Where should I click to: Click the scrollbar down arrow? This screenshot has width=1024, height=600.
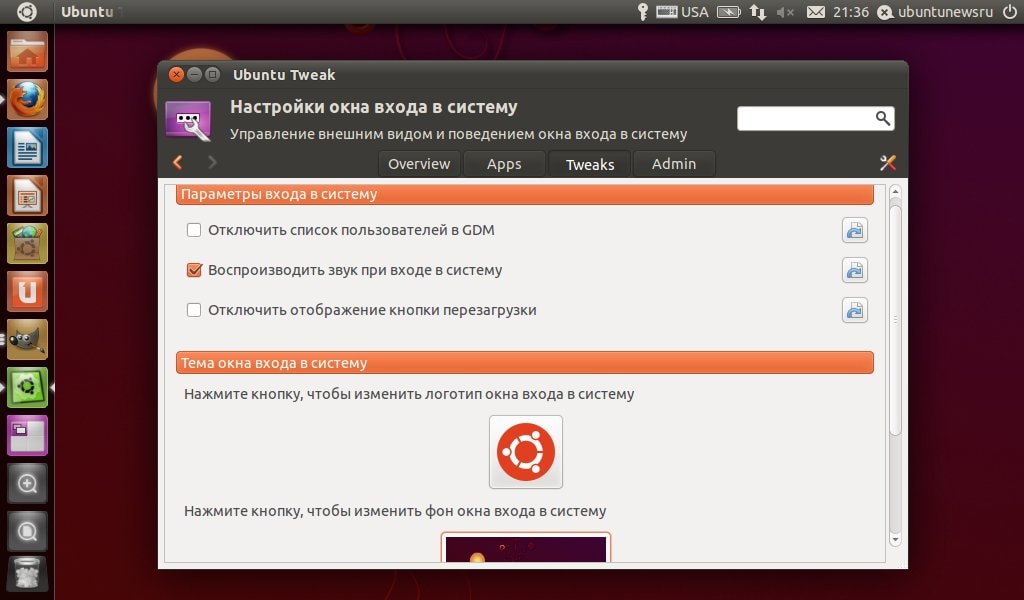click(x=895, y=540)
